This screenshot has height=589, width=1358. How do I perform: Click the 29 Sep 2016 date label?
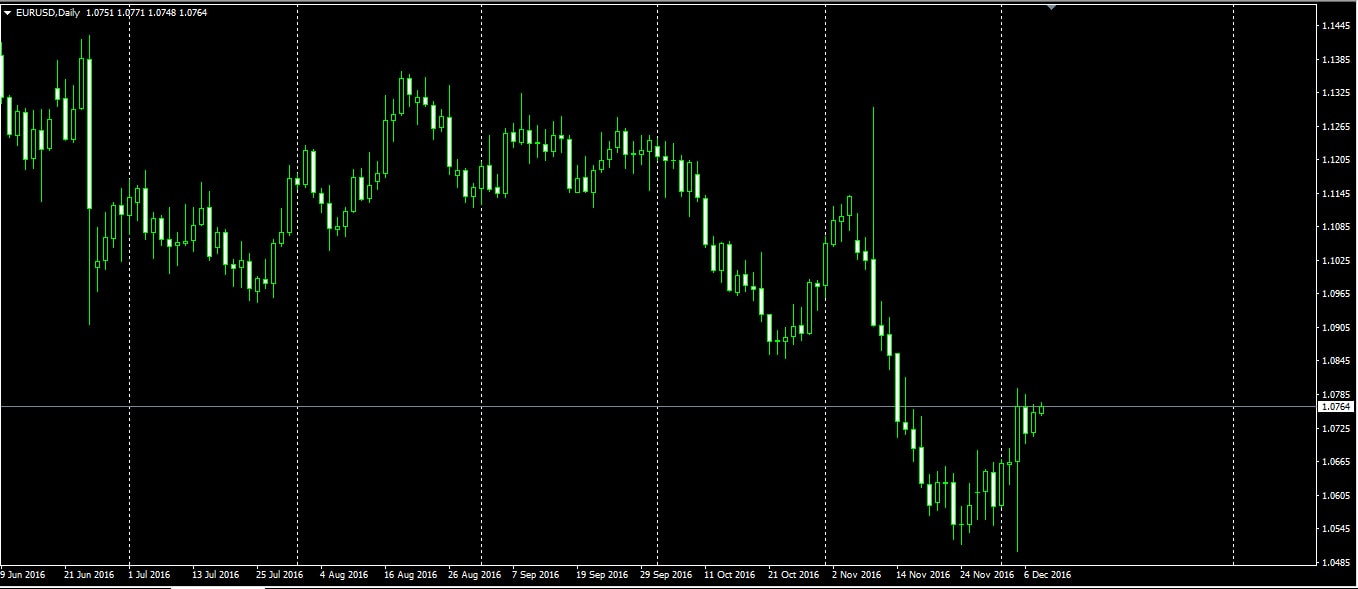click(666, 575)
